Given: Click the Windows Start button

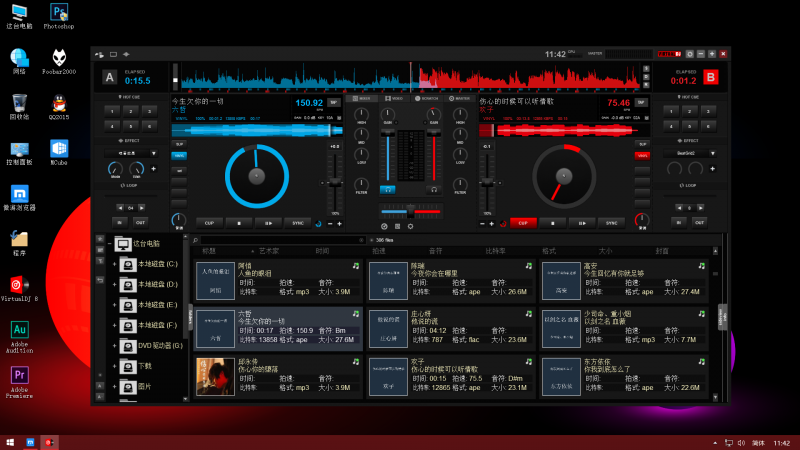Looking at the screenshot, I should 10,441.
